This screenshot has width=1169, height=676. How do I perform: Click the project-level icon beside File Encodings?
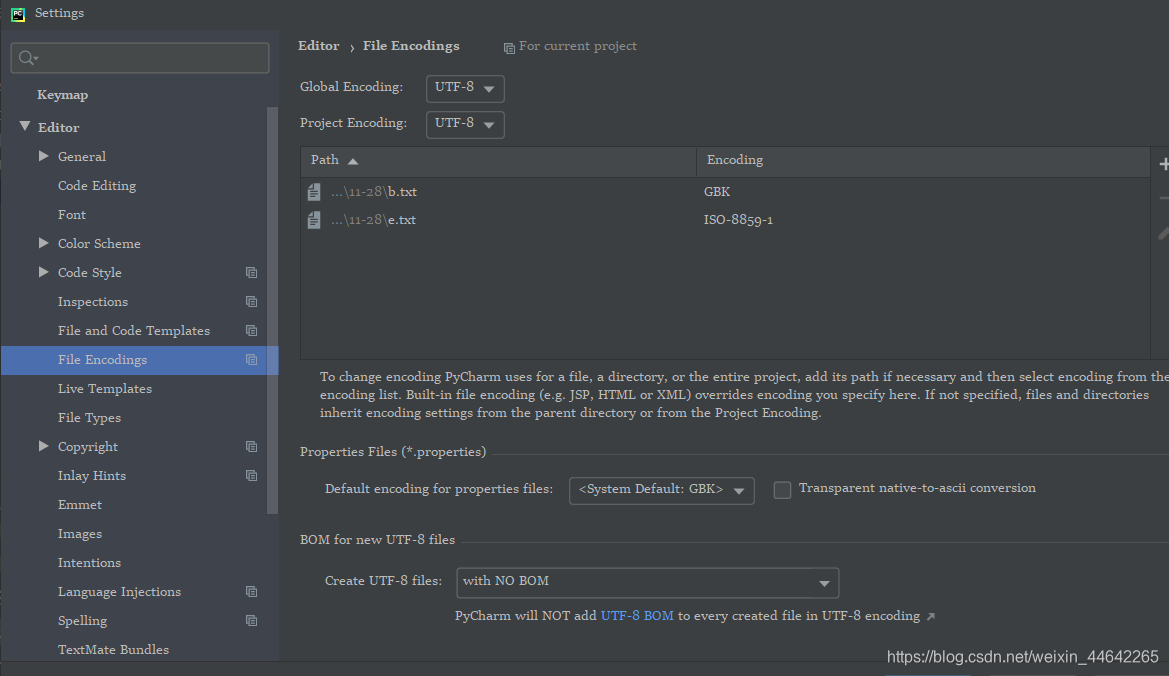(251, 360)
